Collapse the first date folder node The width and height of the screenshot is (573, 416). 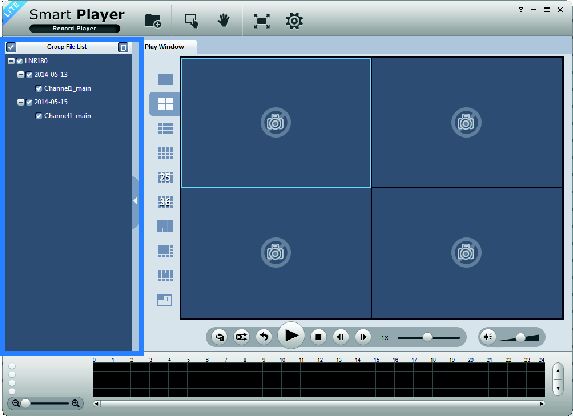click(x=21, y=75)
